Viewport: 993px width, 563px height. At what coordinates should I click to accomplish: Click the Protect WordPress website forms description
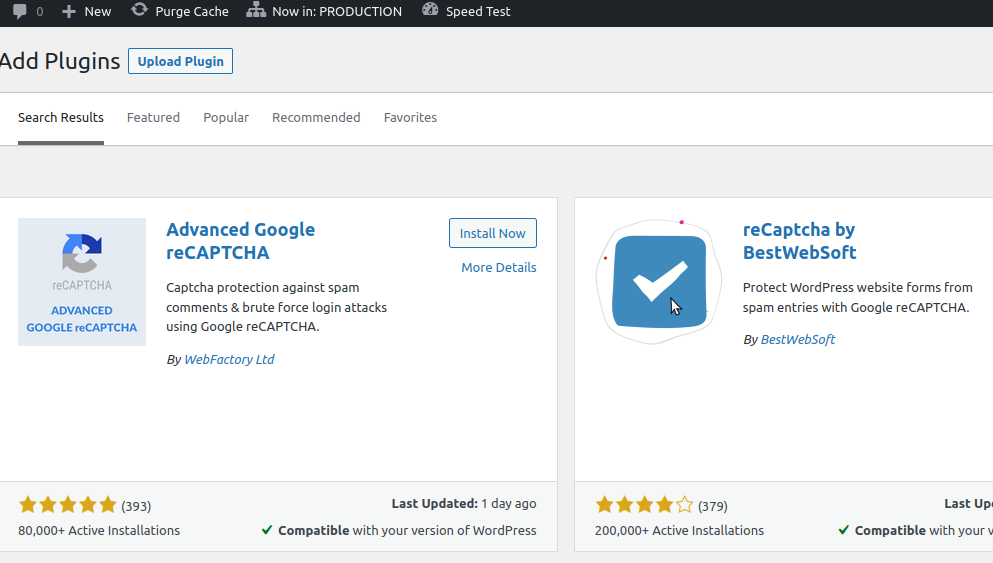[857, 298]
